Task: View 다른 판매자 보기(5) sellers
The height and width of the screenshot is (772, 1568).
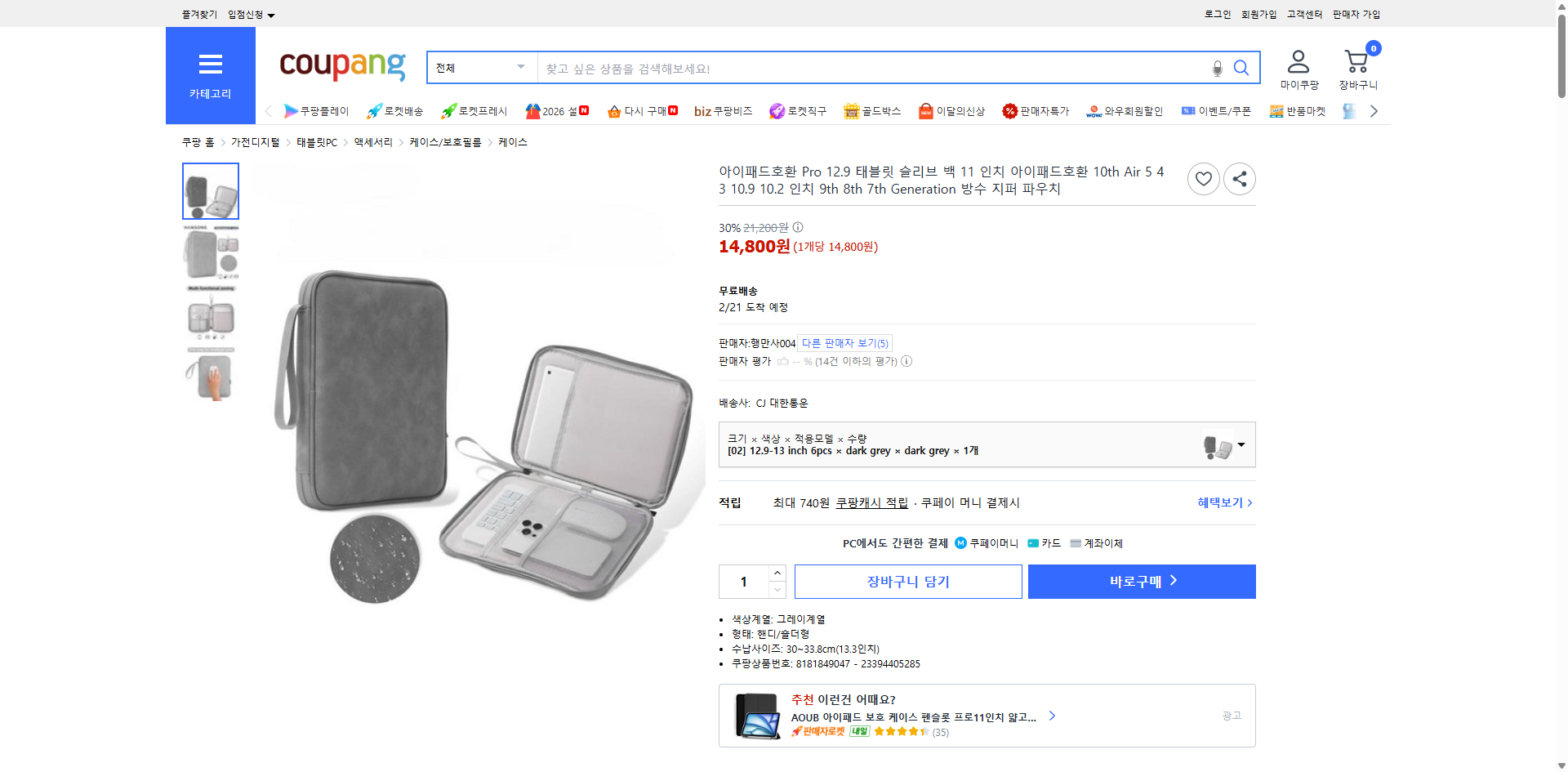Action: pyautogui.click(x=844, y=343)
